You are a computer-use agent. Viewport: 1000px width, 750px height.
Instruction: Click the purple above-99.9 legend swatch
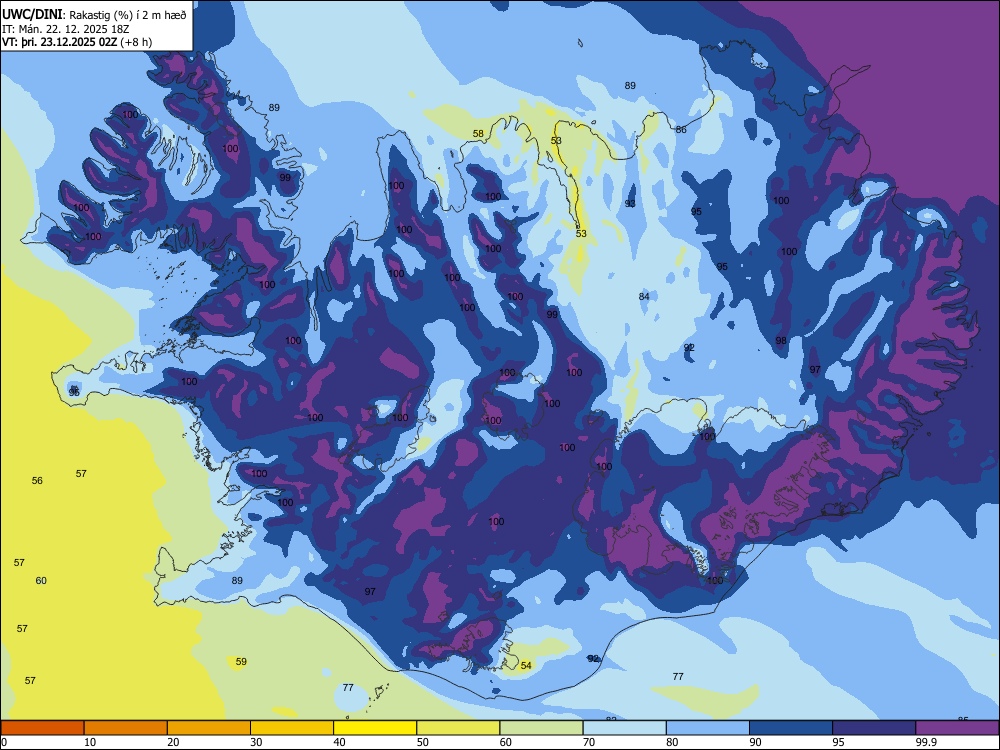(x=957, y=728)
